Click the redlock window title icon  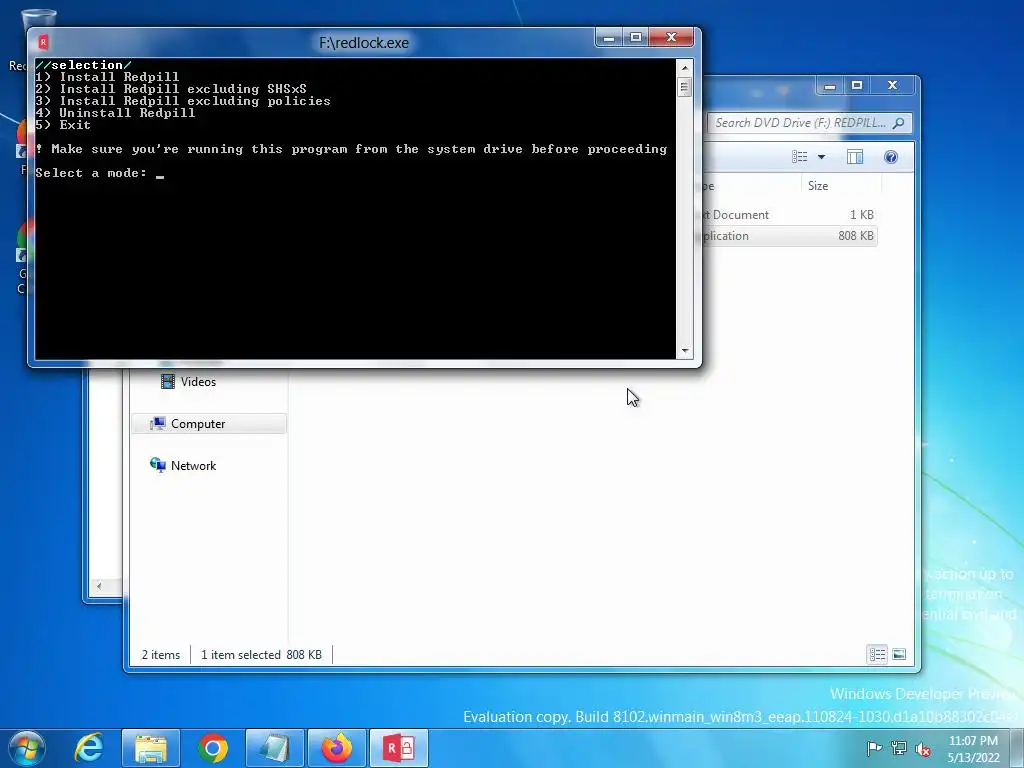43,42
